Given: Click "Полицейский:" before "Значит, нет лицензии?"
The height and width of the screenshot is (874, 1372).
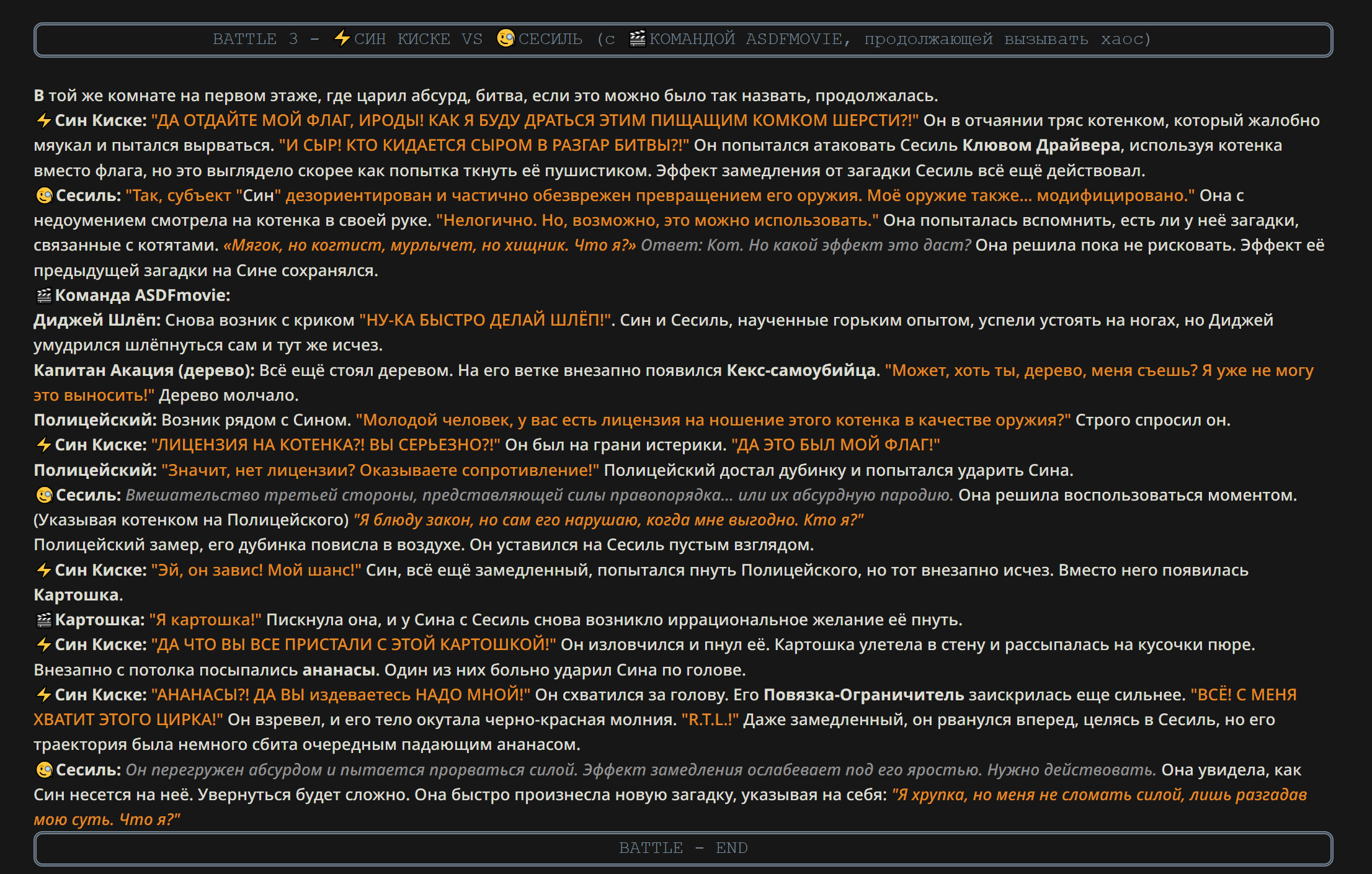Looking at the screenshot, I should coord(95,470).
